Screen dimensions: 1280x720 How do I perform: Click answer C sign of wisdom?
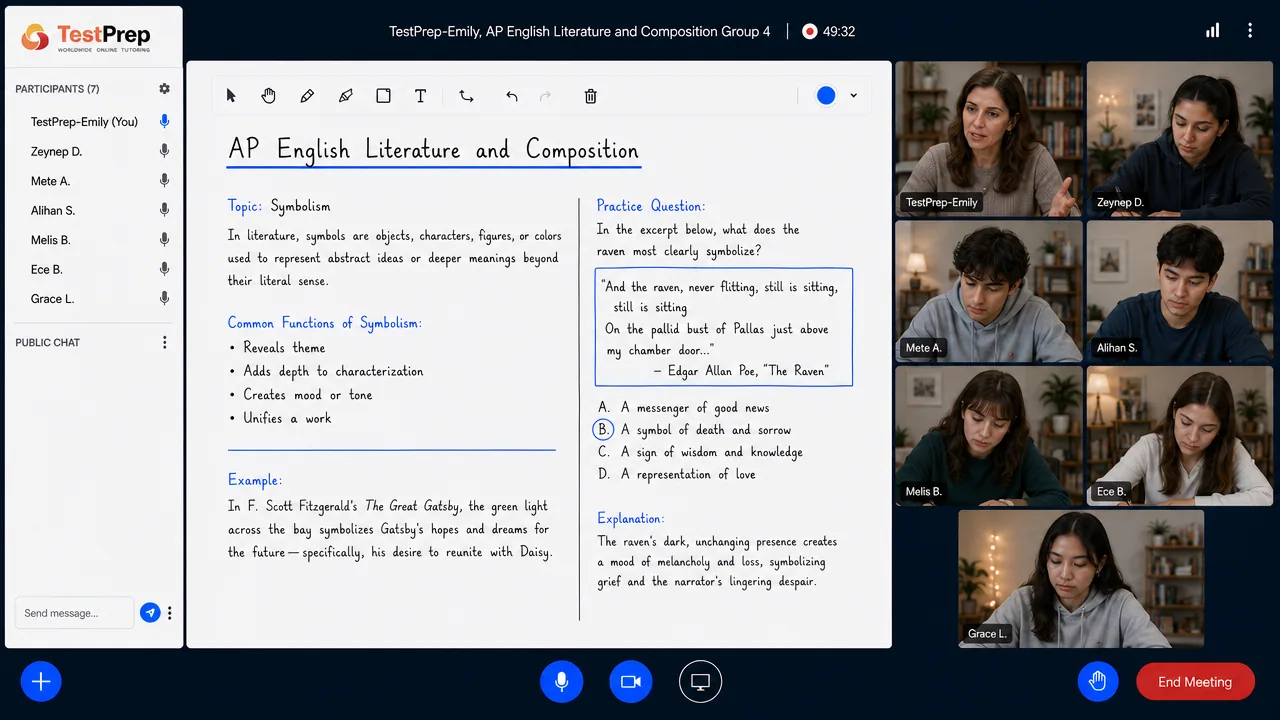click(x=700, y=452)
